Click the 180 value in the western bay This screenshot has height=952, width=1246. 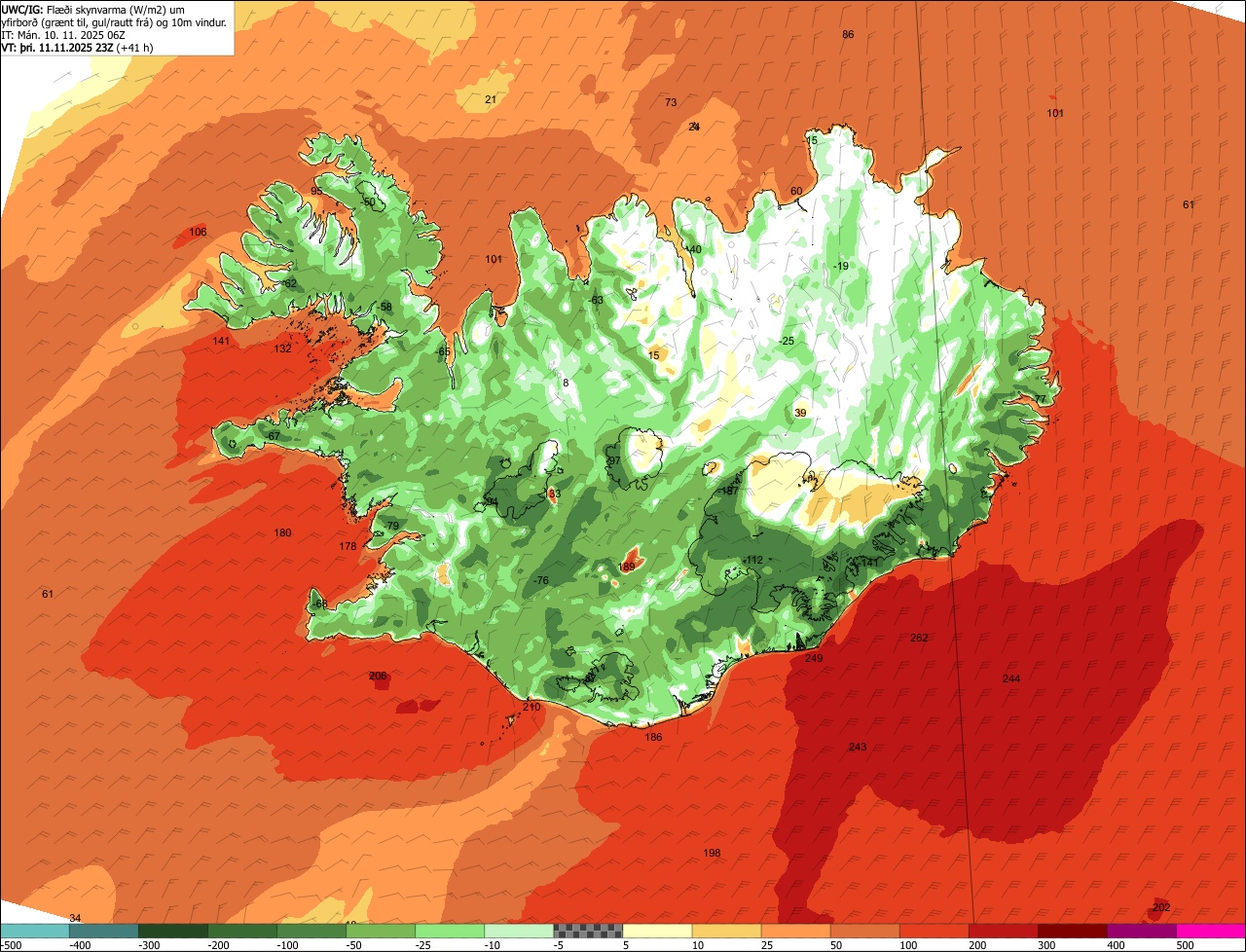pyautogui.click(x=283, y=533)
